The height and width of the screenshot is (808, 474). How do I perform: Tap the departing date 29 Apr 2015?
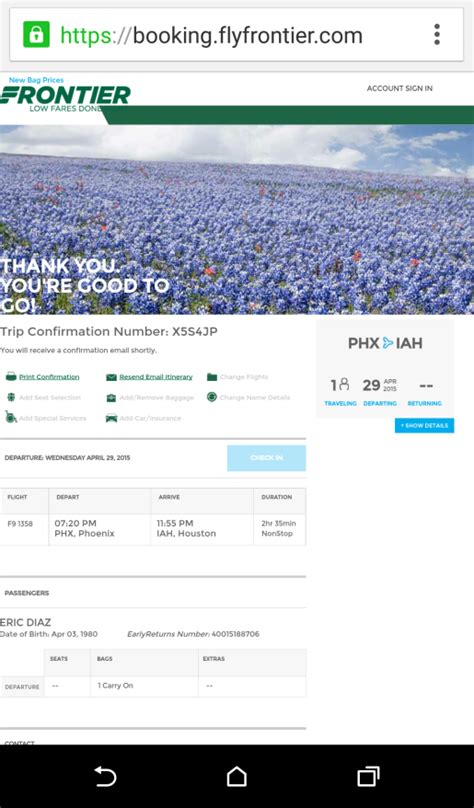tap(380, 385)
